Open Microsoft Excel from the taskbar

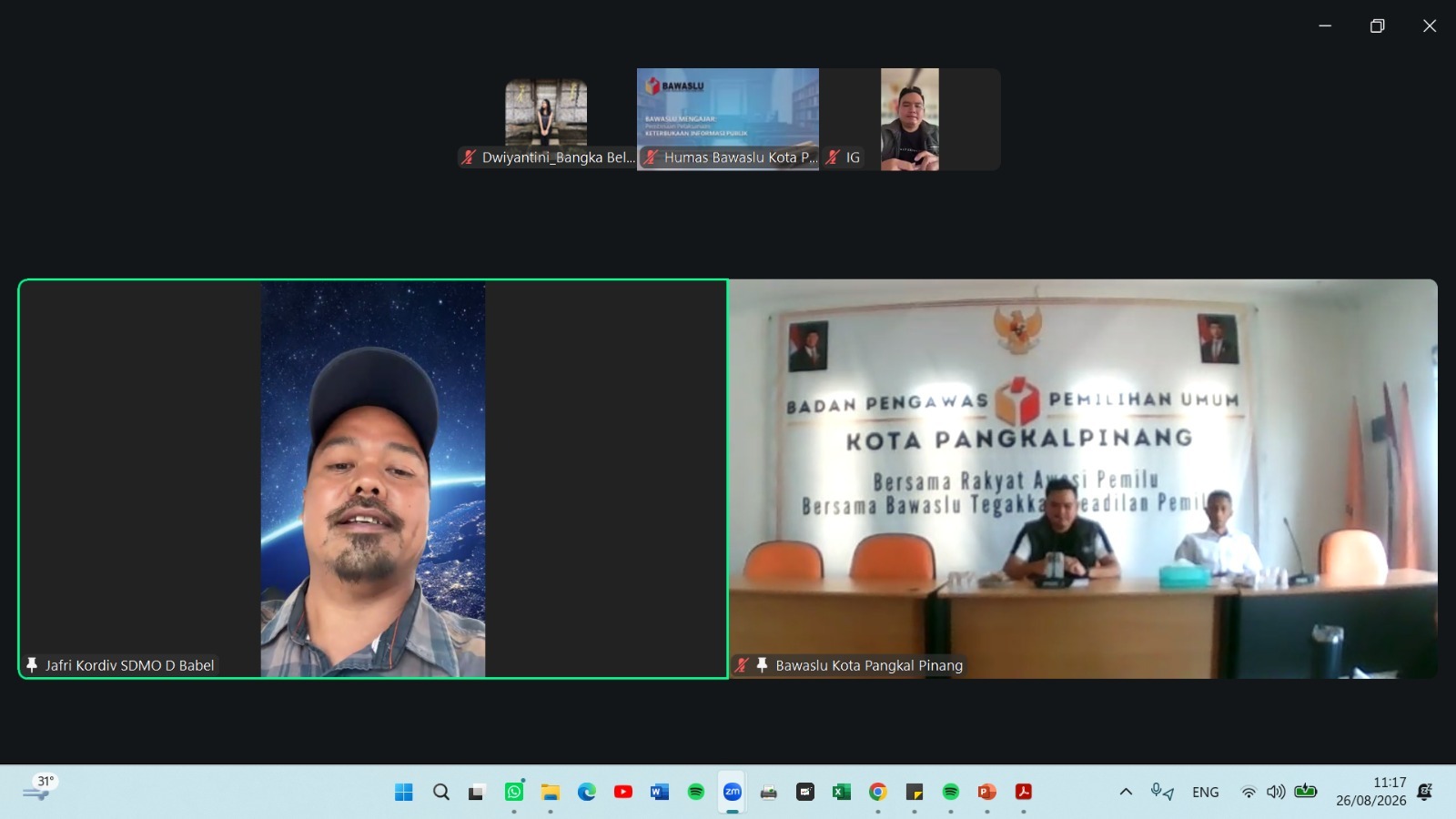(x=842, y=792)
